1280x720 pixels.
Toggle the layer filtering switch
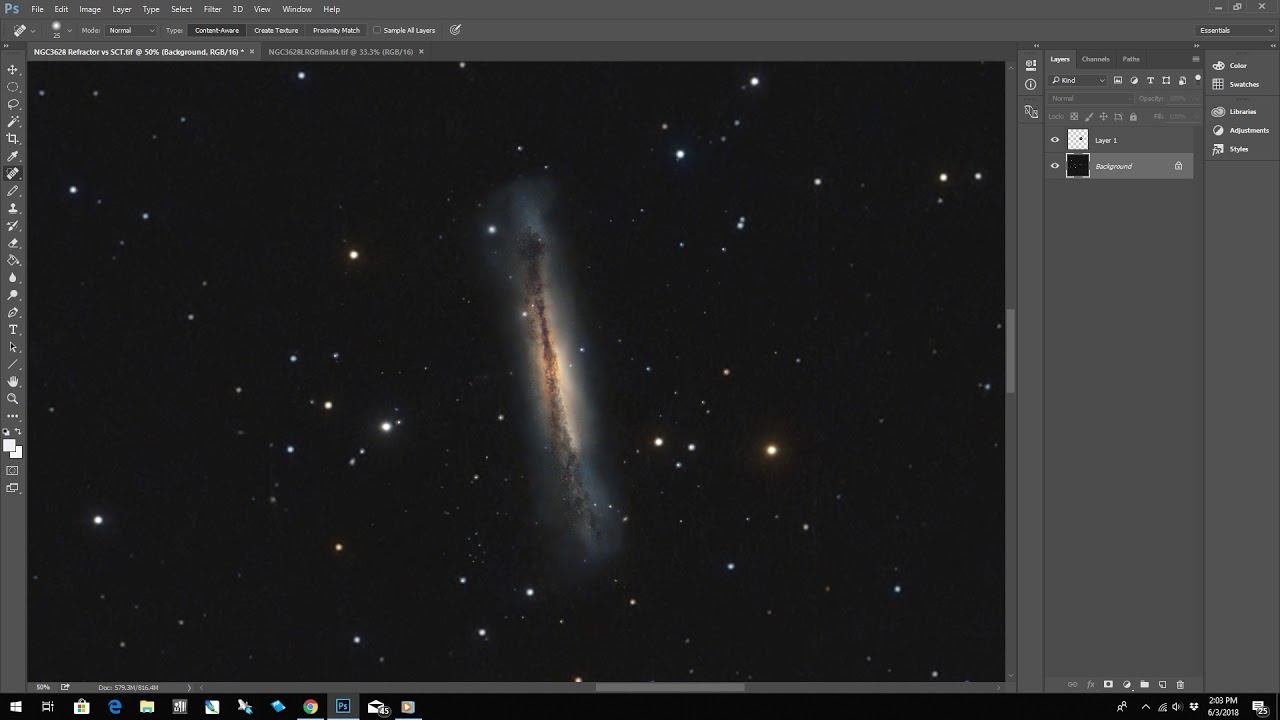1196,80
